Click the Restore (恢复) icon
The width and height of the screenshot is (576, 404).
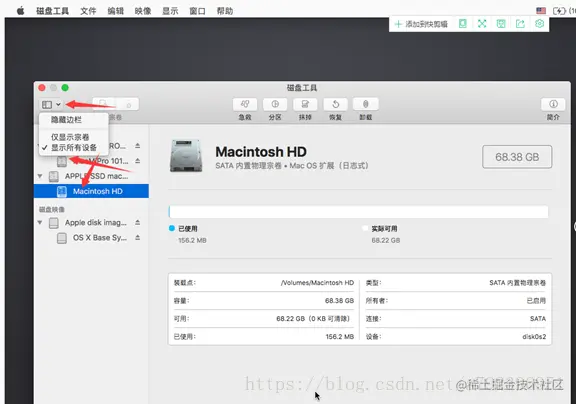[335, 104]
